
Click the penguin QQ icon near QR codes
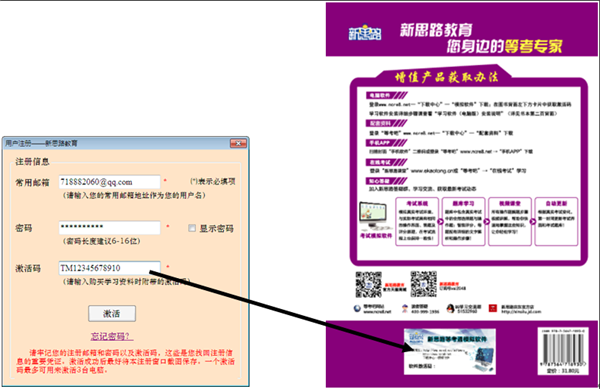(450, 308)
